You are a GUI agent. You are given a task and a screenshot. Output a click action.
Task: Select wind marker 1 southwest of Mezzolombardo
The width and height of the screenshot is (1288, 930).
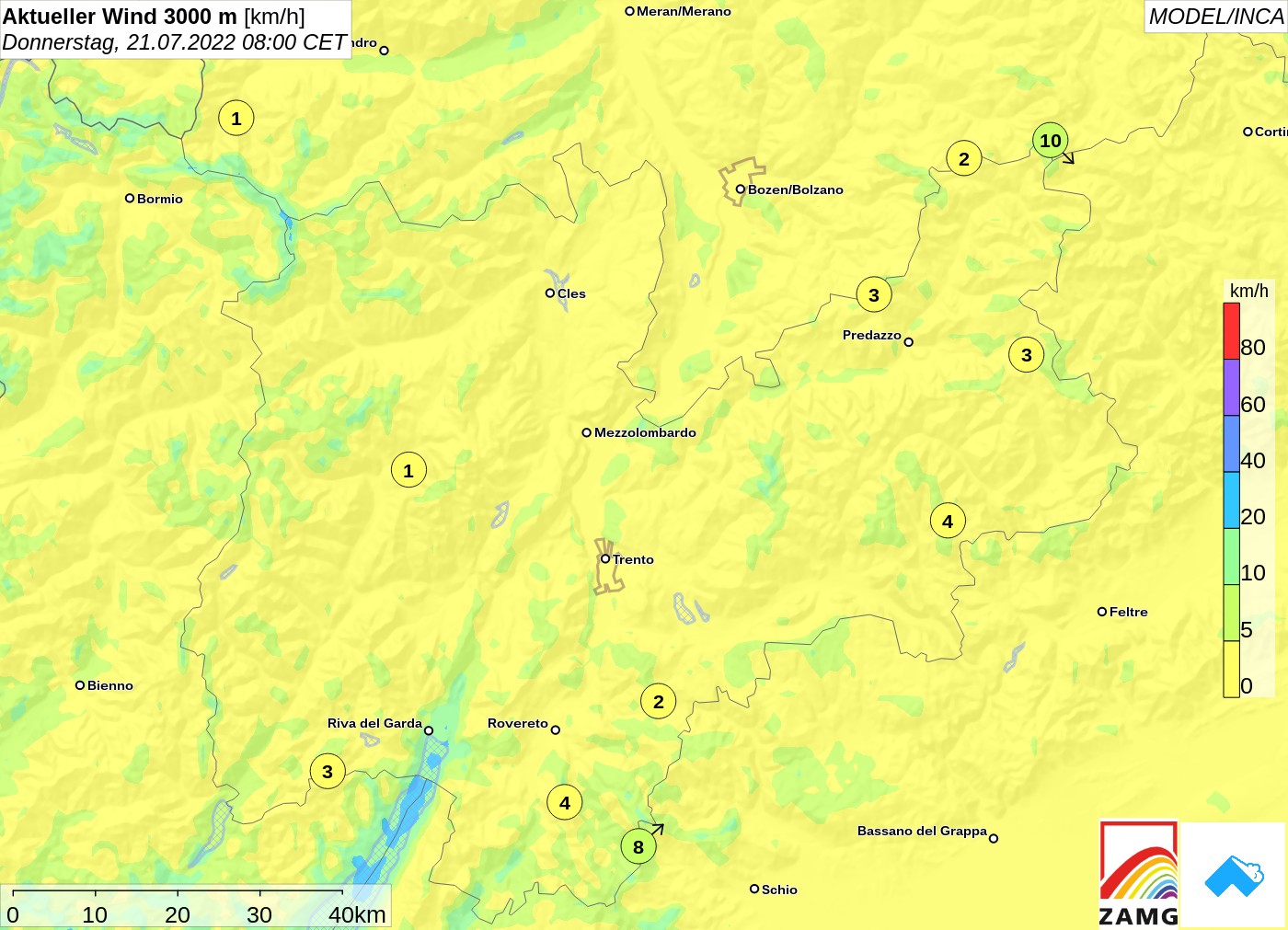(408, 471)
